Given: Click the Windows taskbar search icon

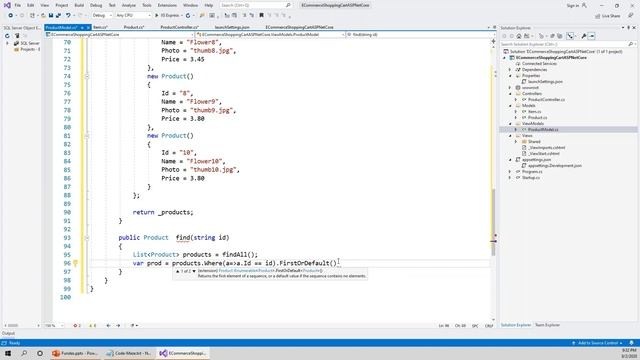Looking at the screenshot, I should pyautogui.click(x=24, y=353).
